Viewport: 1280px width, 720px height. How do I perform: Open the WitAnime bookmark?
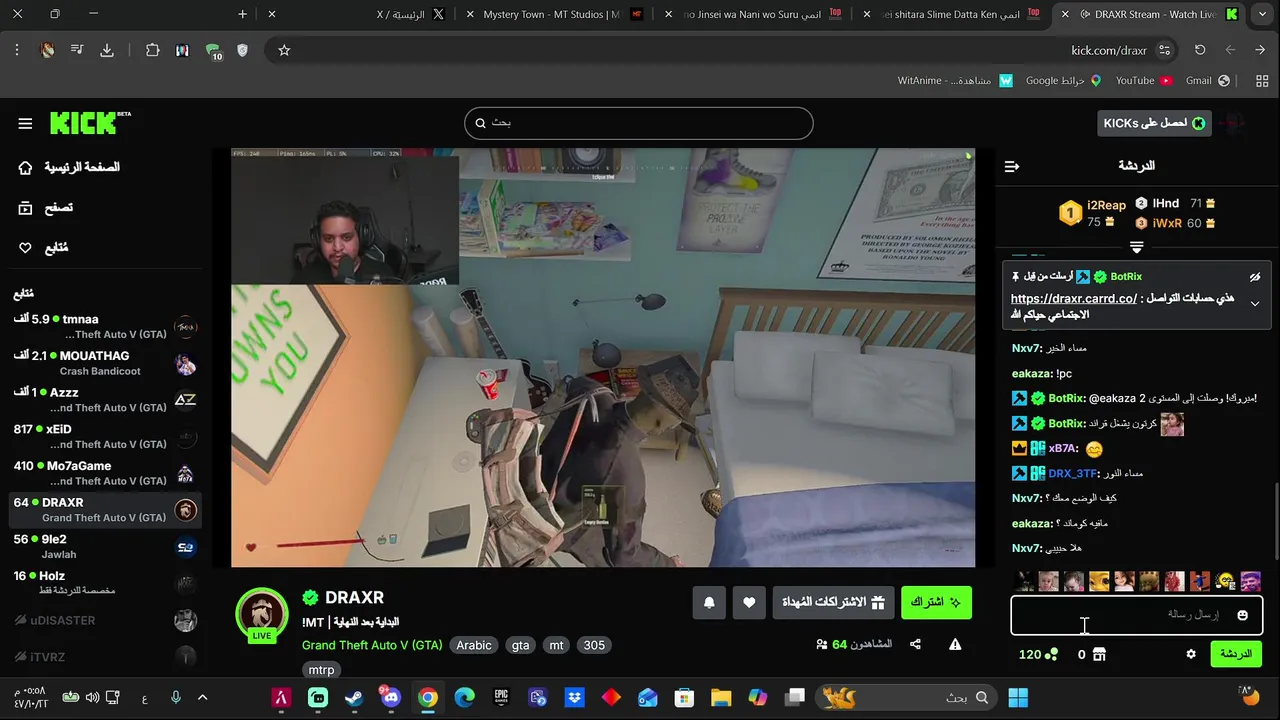(955, 80)
